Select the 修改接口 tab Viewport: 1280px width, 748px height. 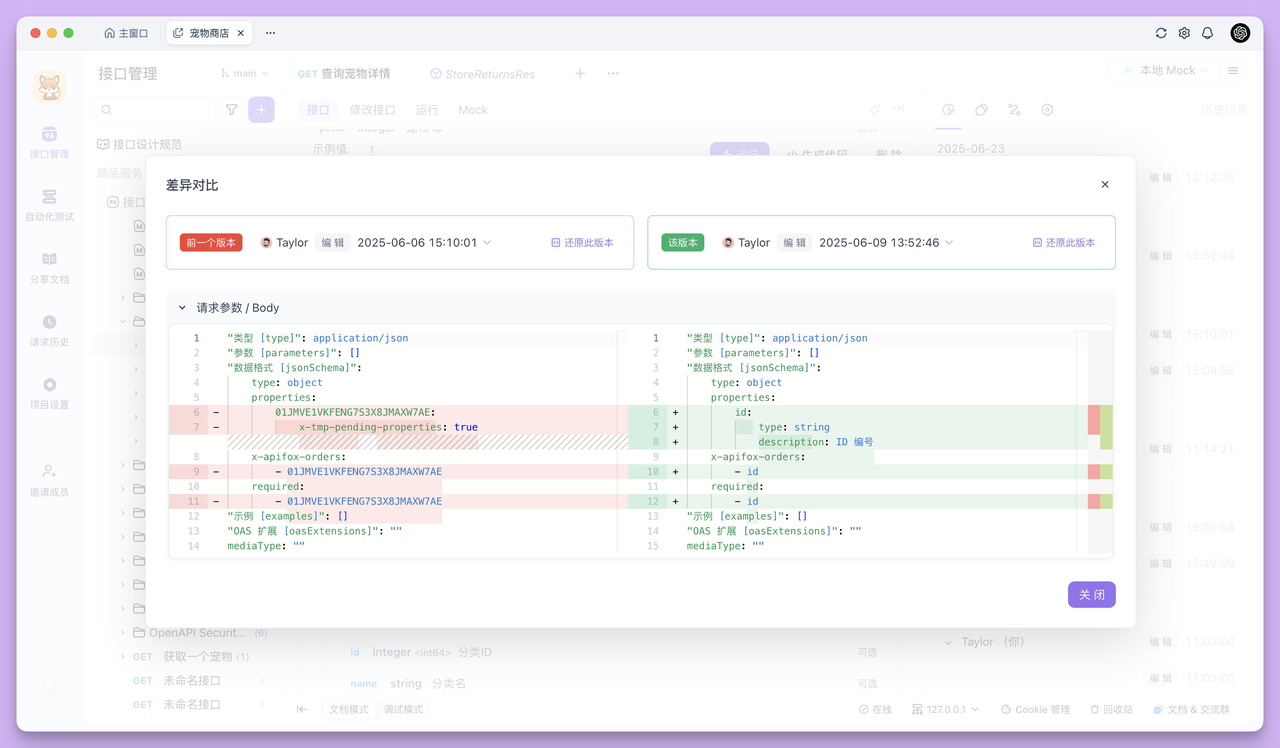click(372, 110)
